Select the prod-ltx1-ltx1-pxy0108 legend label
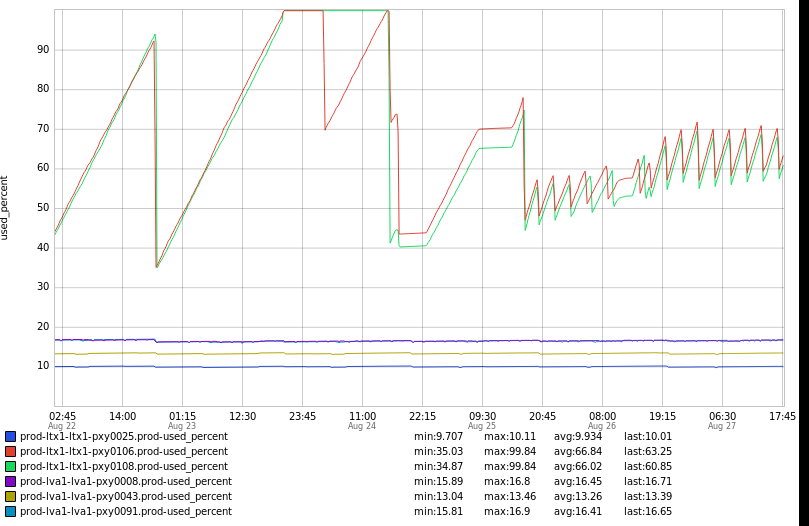This screenshot has width=809, height=526. coord(123,466)
